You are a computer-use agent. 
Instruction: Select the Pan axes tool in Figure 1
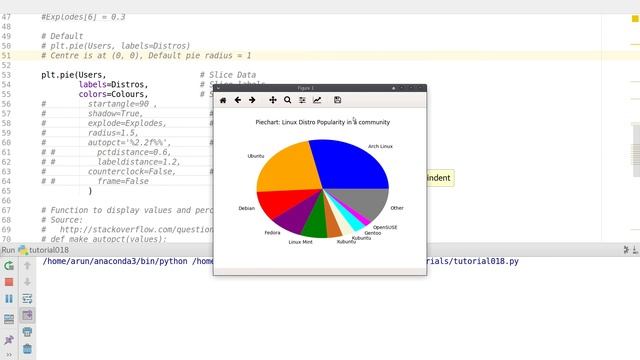pos(273,100)
